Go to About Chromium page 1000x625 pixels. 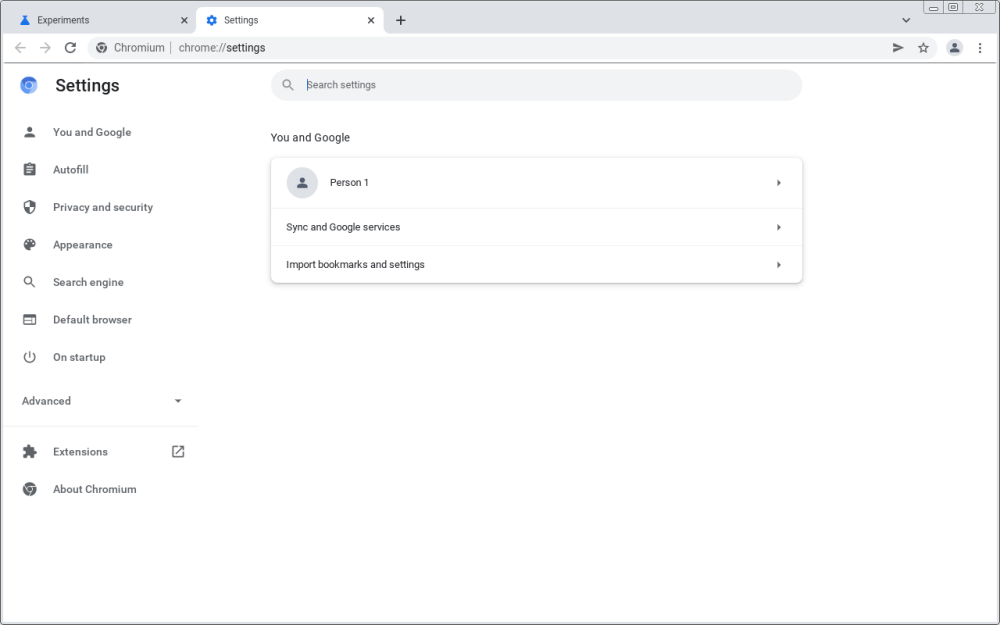(94, 489)
